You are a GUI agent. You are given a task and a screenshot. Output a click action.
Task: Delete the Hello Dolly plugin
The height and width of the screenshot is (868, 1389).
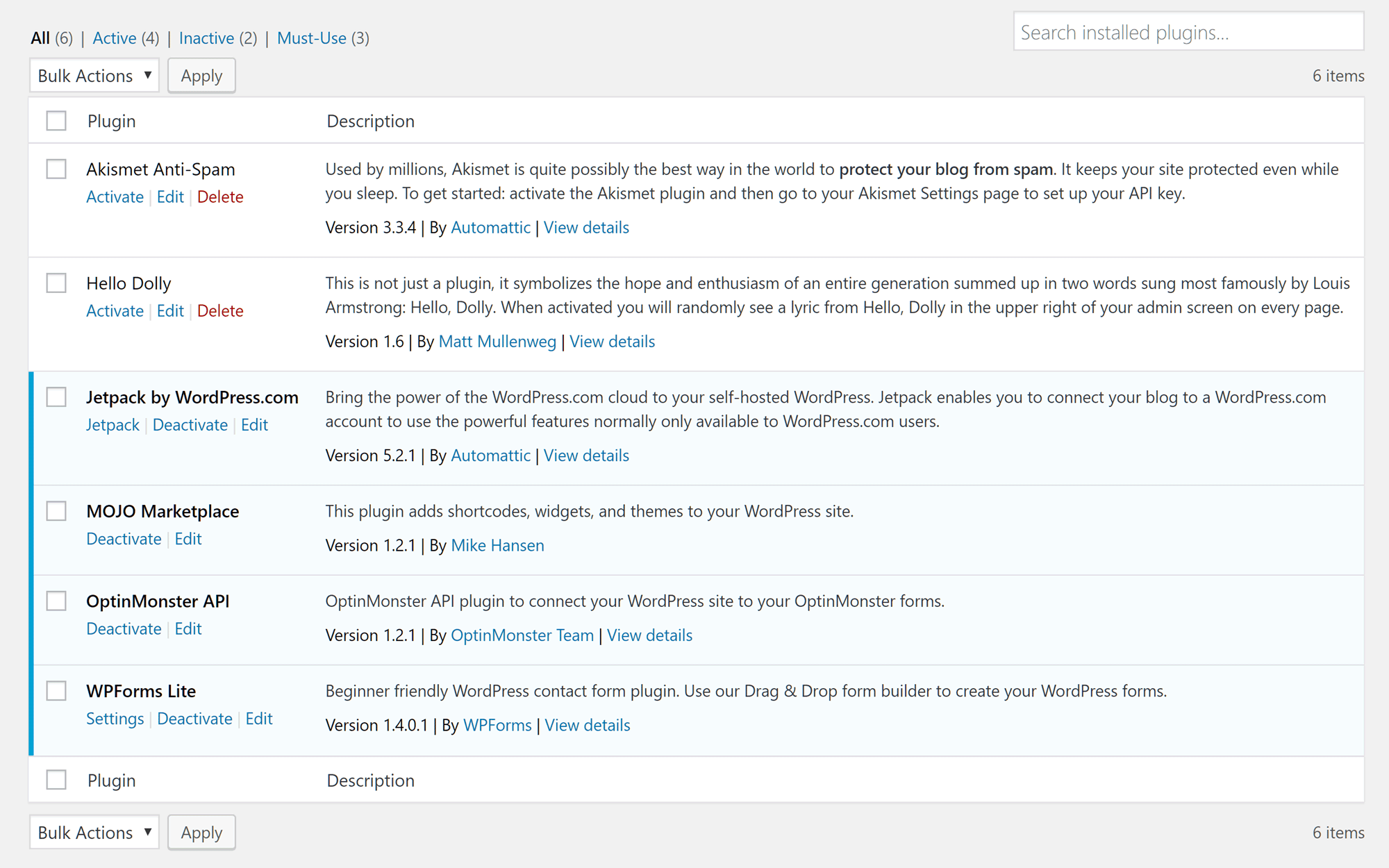click(220, 310)
